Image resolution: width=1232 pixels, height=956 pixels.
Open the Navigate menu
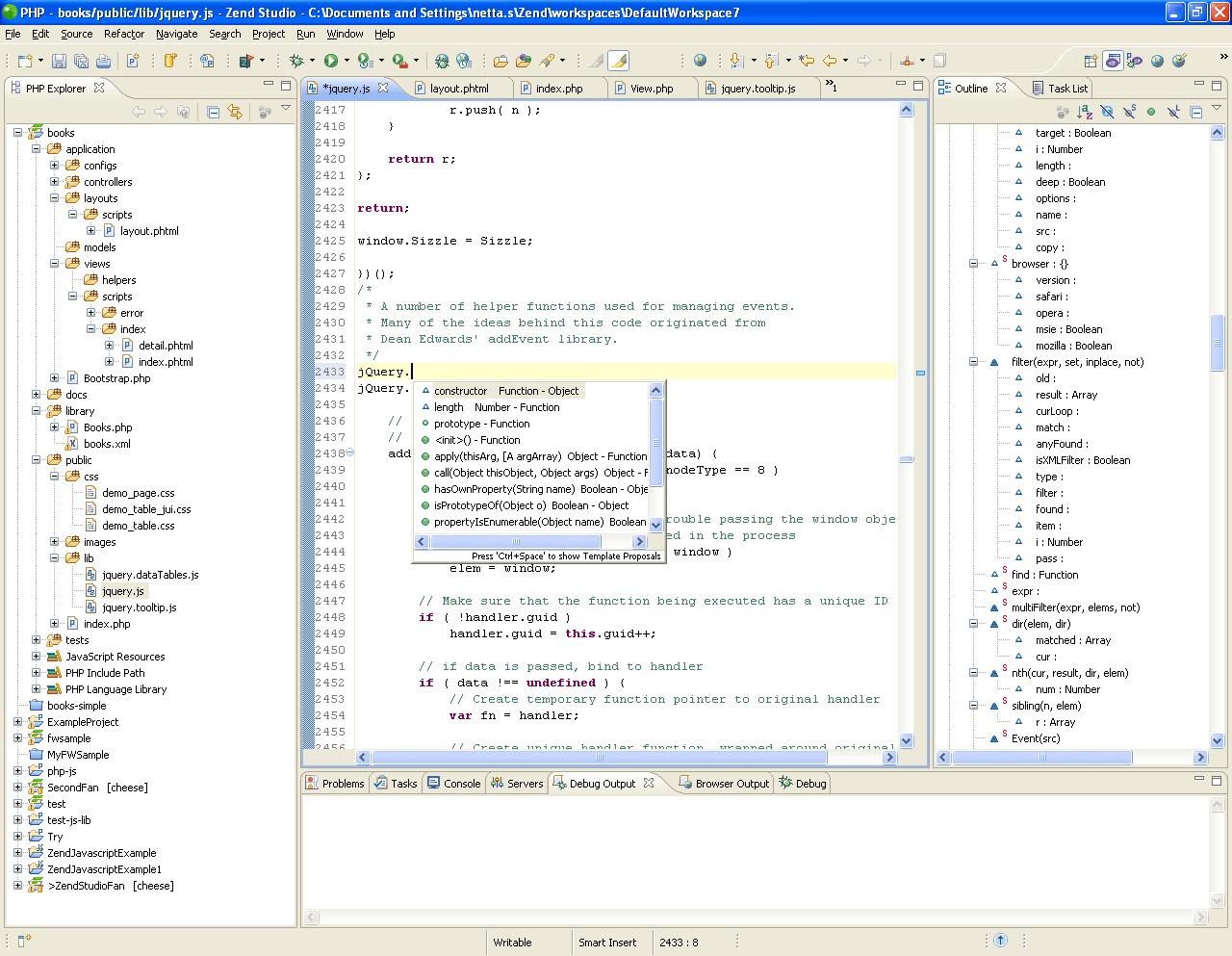[176, 34]
